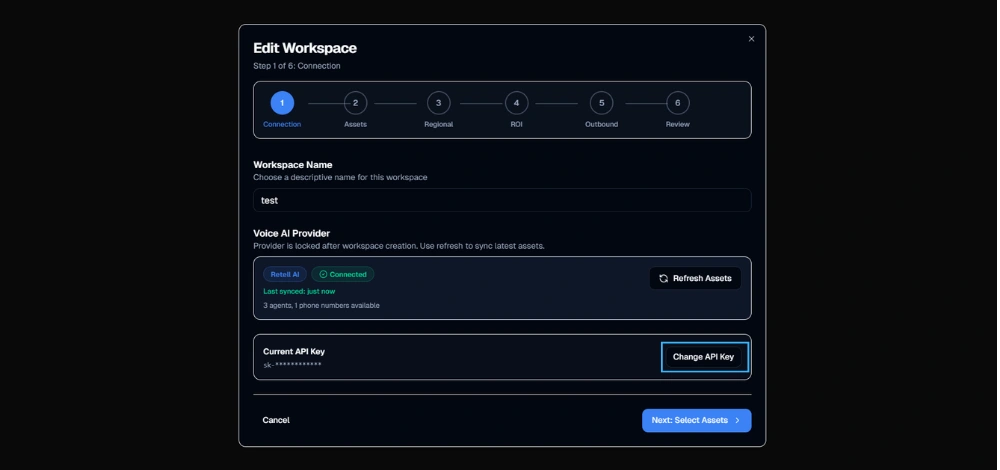Click the Workspace Name input field
This screenshot has height=470, width=1000.
pyautogui.click(x=502, y=200)
